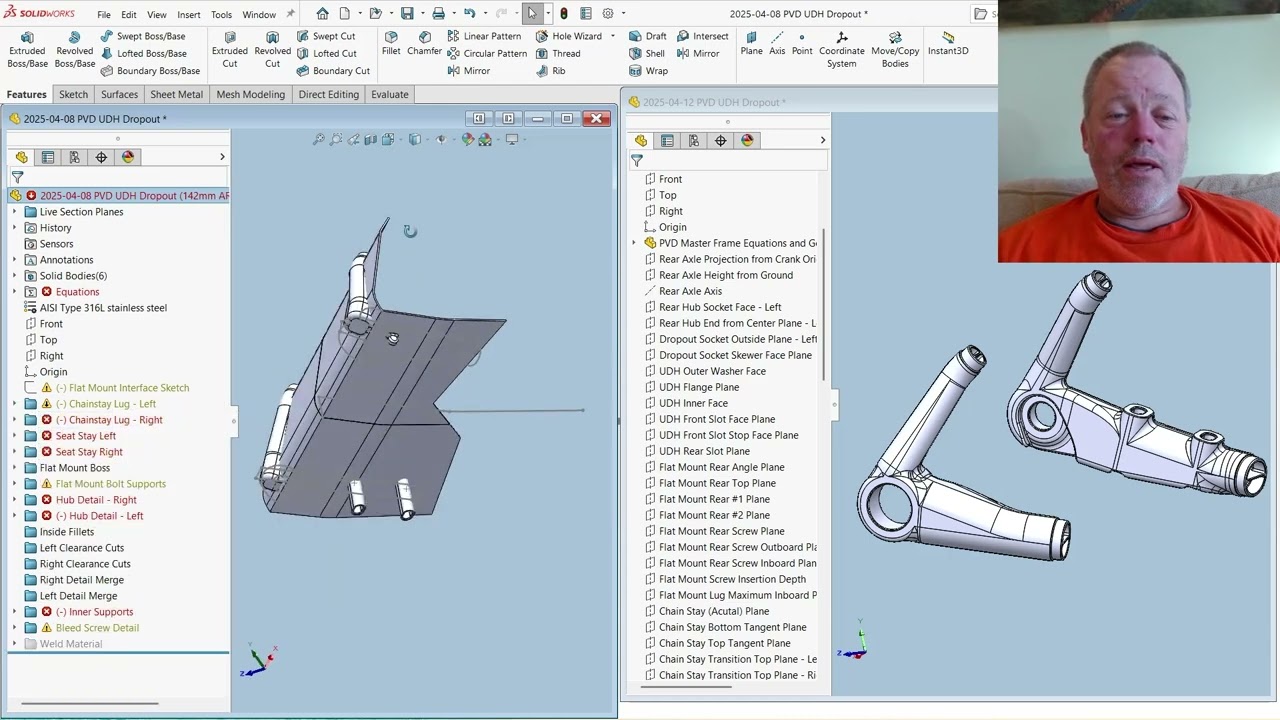Open the Linear Pattern tool
This screenshot has height=720, width=1280.
click(x=484, y=36)
